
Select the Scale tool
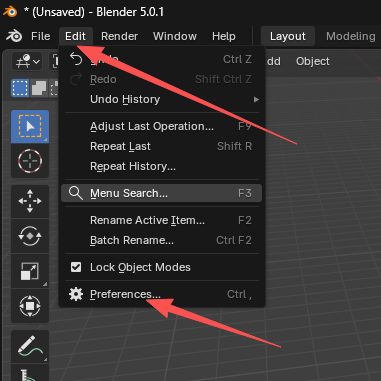[30, 271]
